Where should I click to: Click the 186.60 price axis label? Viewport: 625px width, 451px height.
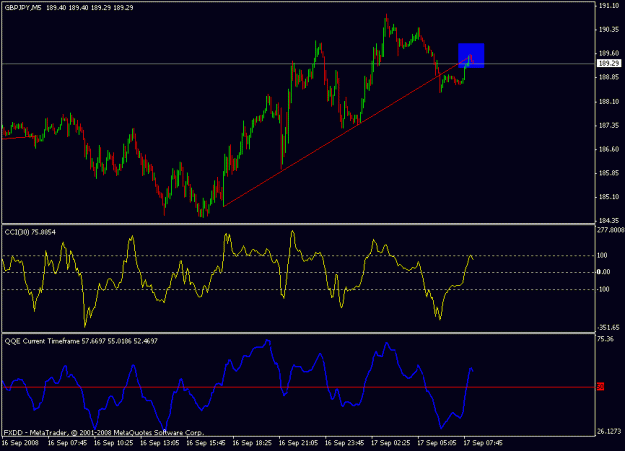609,149
